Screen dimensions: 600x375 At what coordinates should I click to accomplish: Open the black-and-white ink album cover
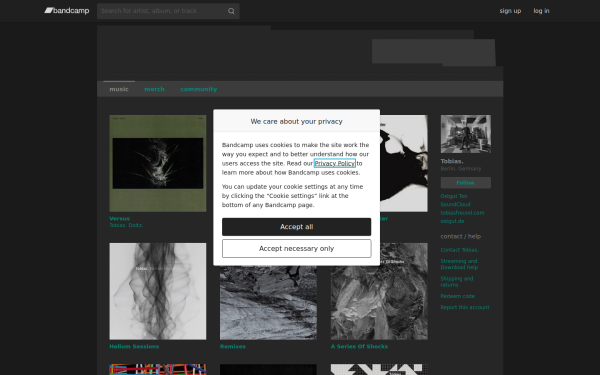tap(404, 163)
